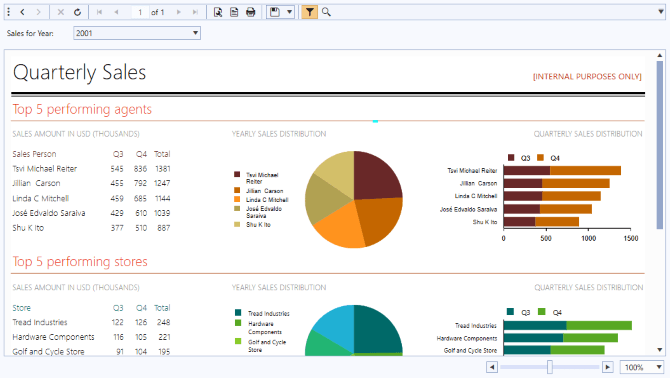Click the store total value 248
The image size is (670, 378).
coord(163,322)
